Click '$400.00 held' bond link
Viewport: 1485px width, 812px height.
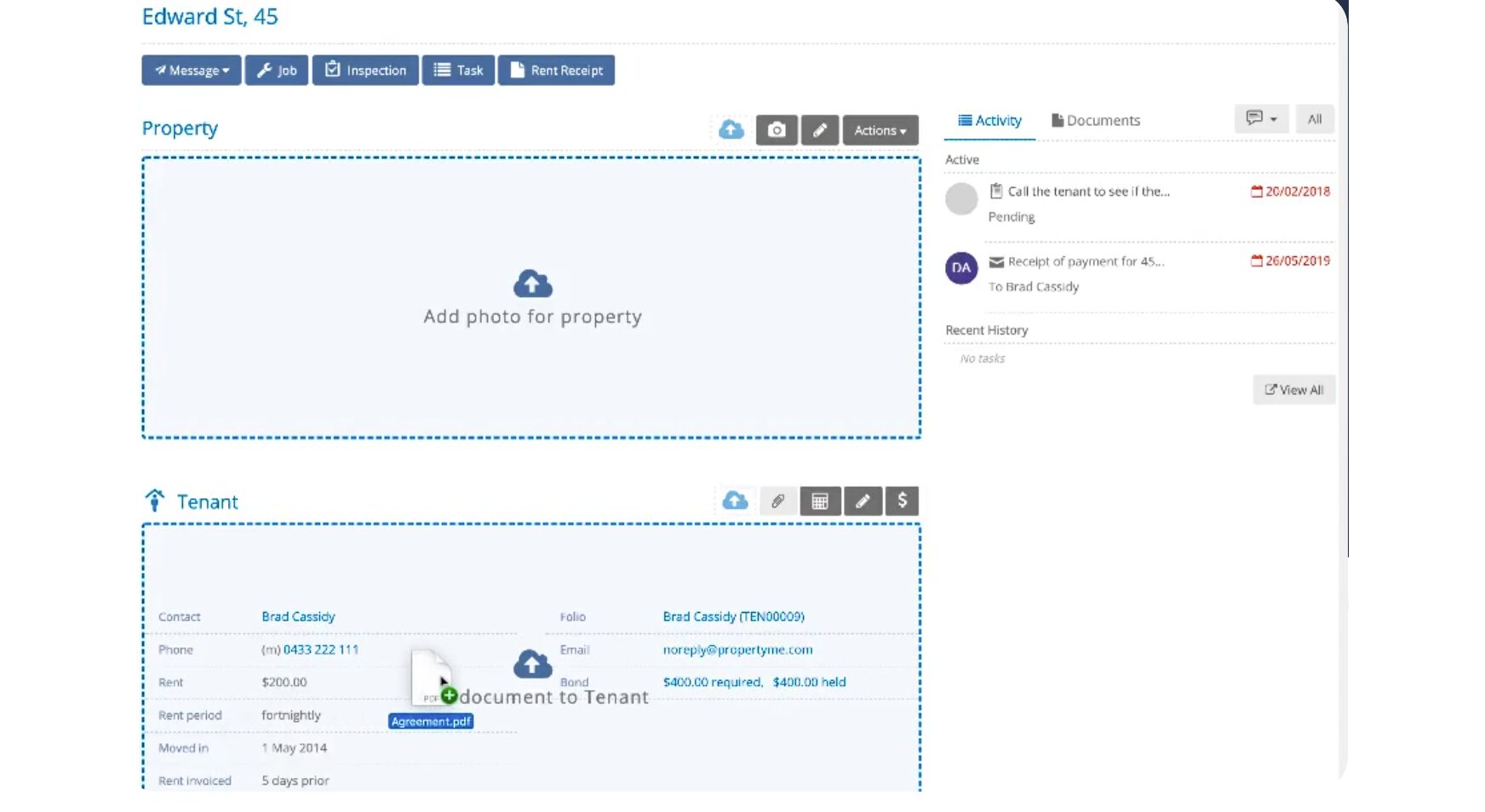810,682
